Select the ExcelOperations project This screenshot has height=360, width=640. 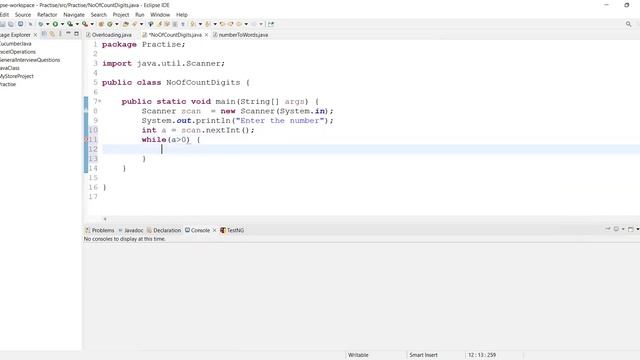18,52
